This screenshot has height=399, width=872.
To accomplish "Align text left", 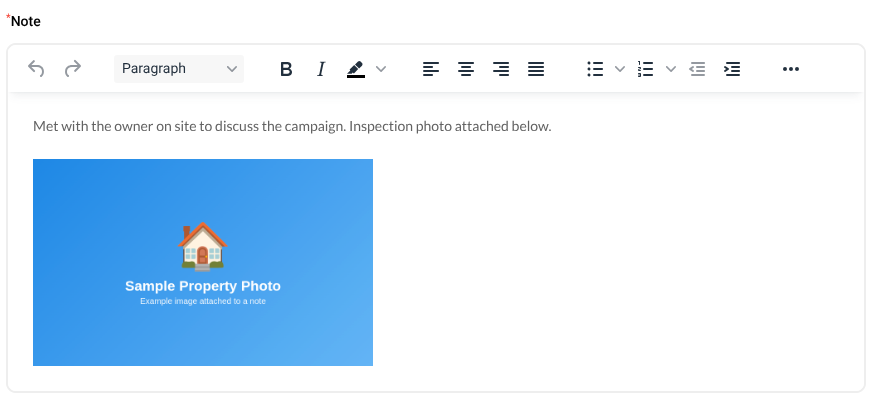I will [431, 69].
